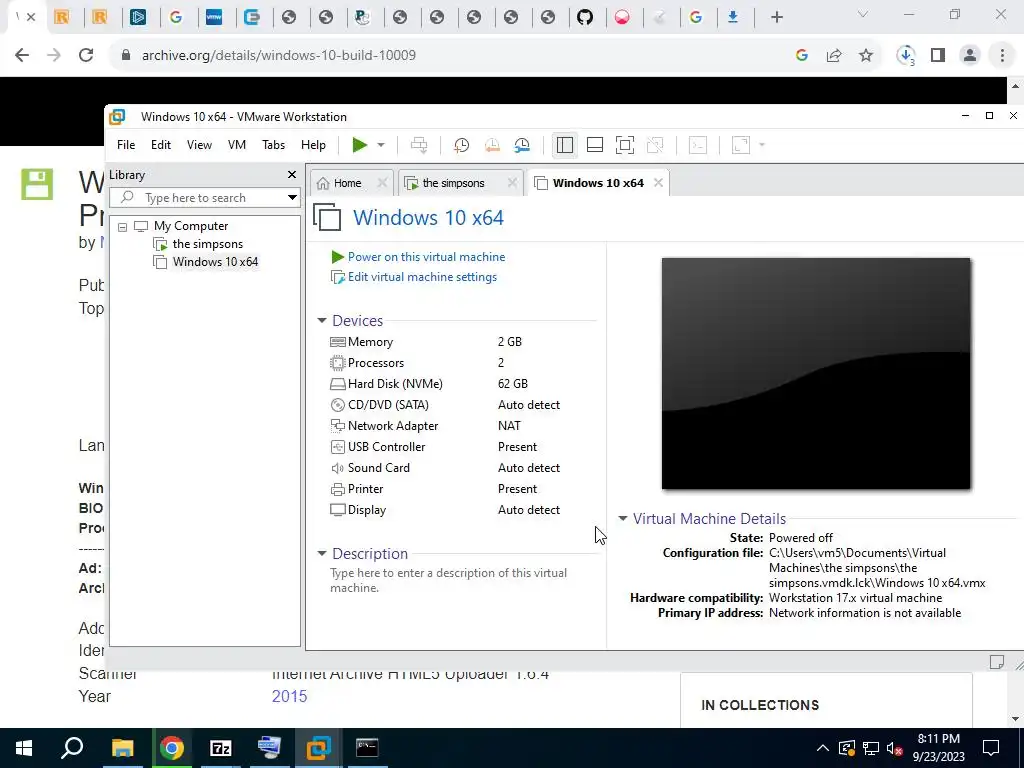The width and height of the screenshot is (1024, 768).
Task: Click the CD/DVD (SATA) device
Action: pyautogui.click(x=445, y=405)
